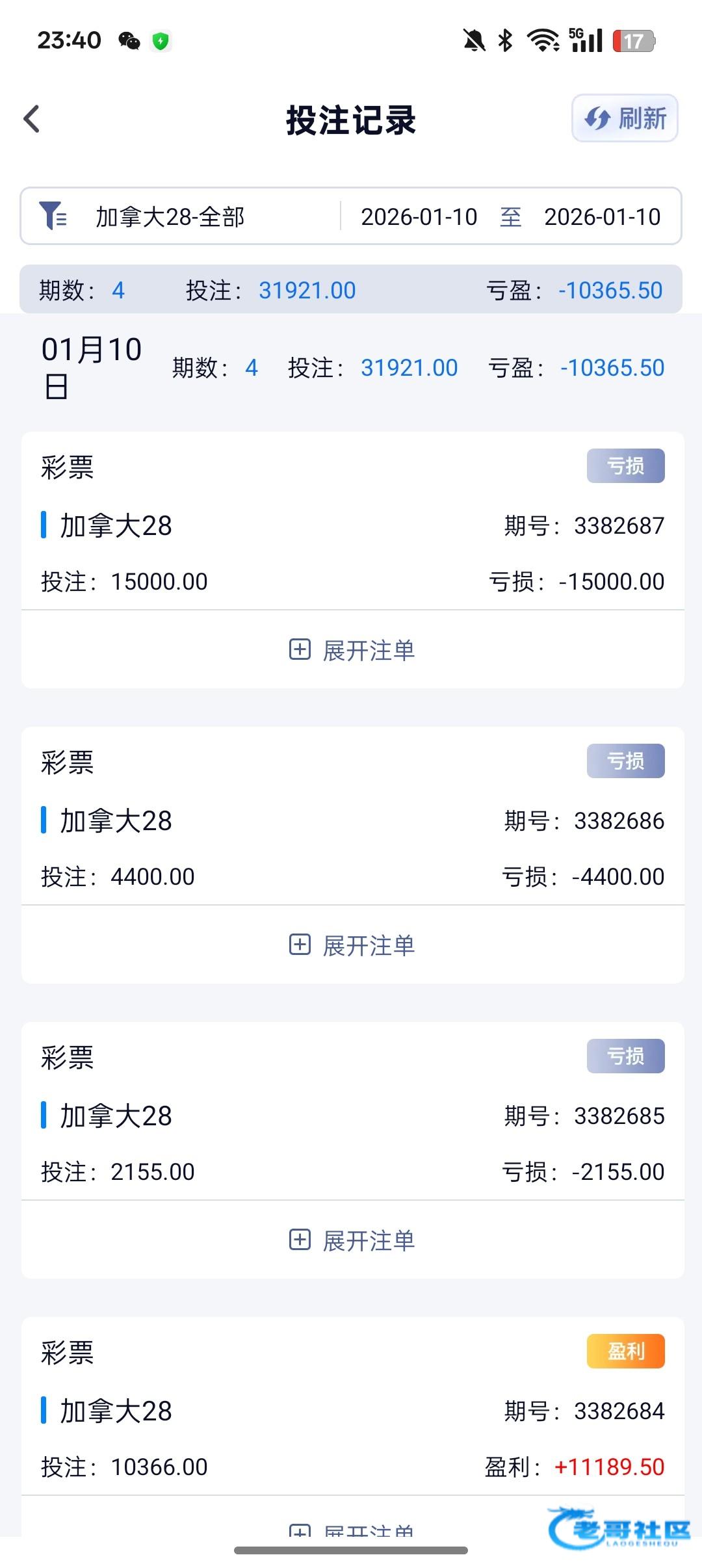Tap the battery indicator in status bar
702x1568 pixels.
pyautogui.click(x=634, y=41)
